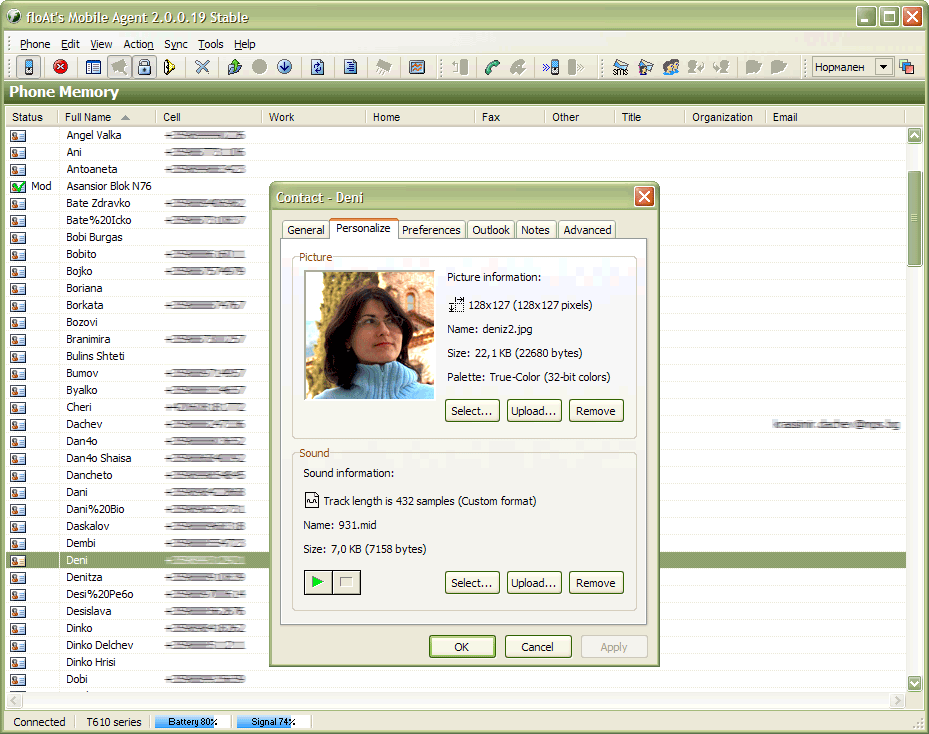Sort contacts by Full Name column header

click(97, 117)
